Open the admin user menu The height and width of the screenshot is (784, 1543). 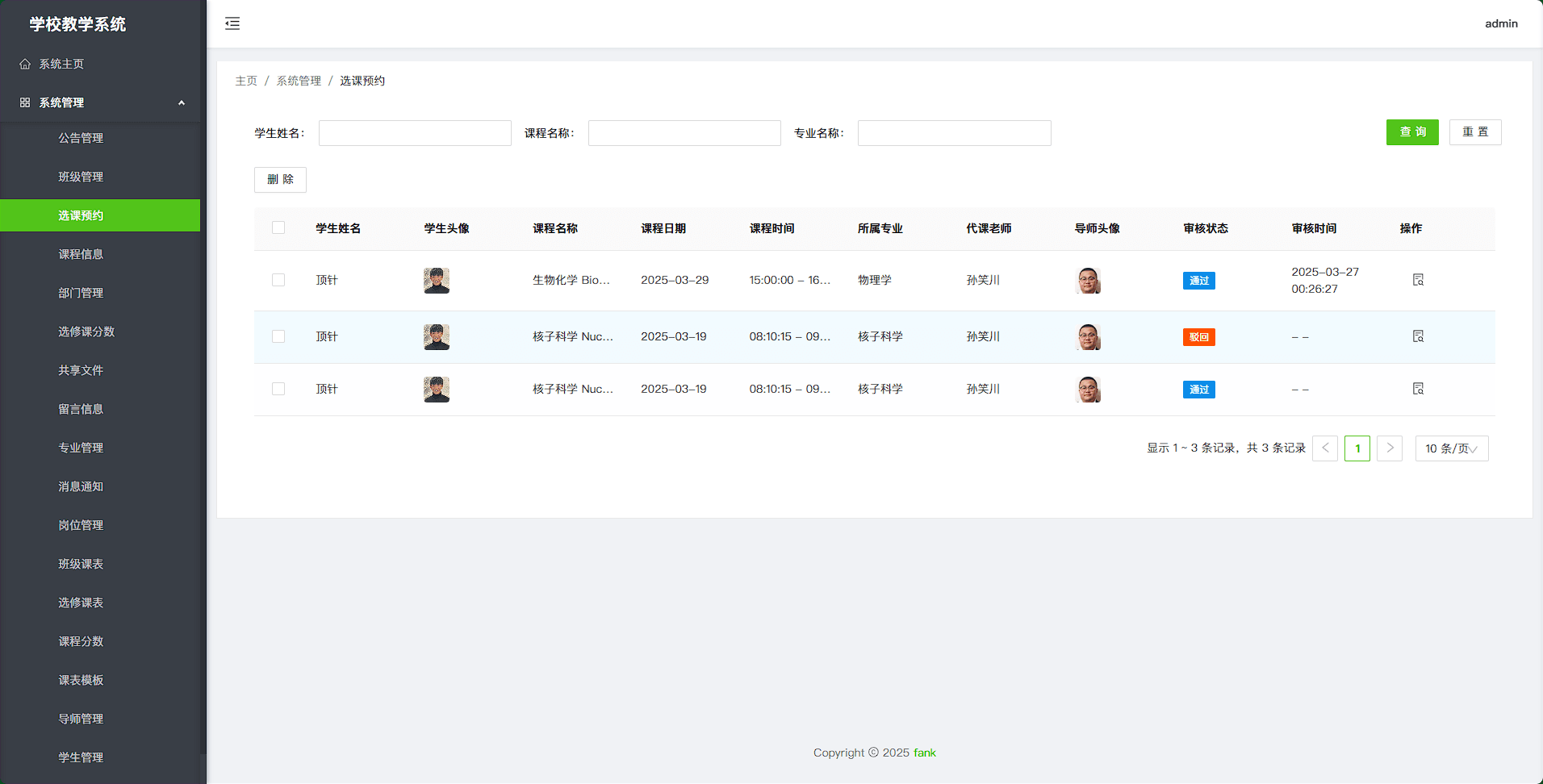coord(1500,23)
